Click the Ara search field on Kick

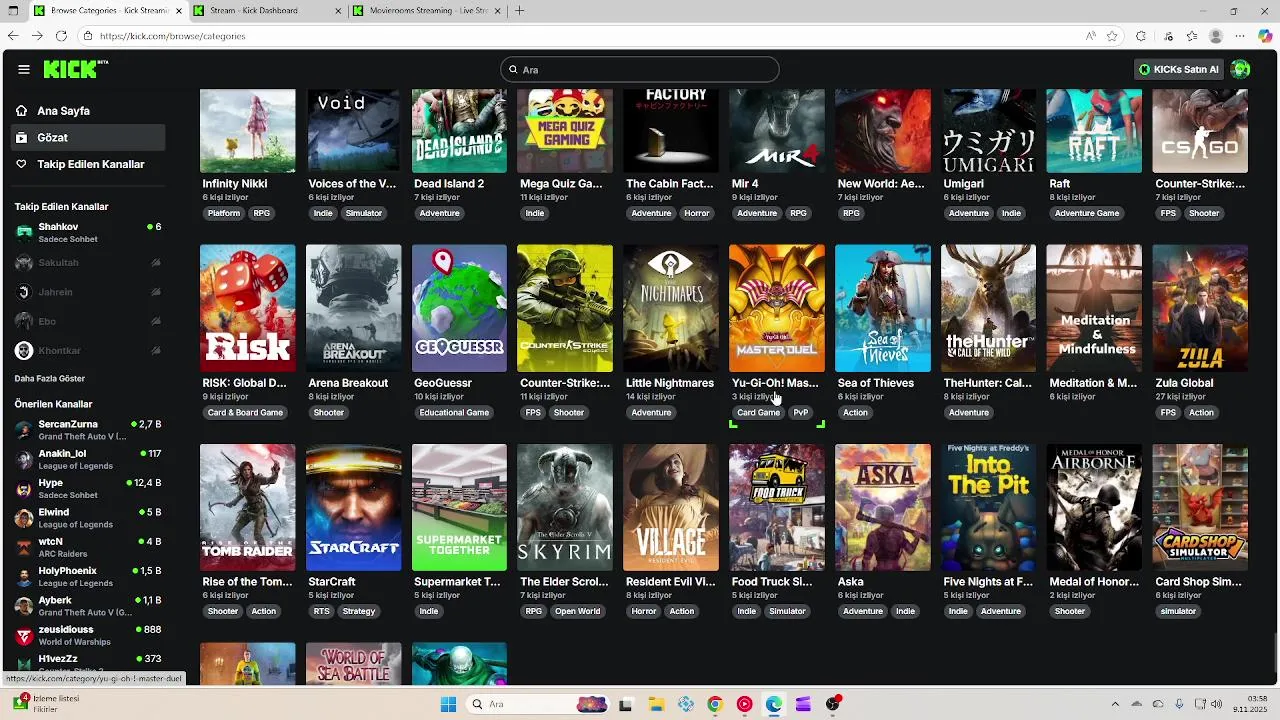pos(640,70)
